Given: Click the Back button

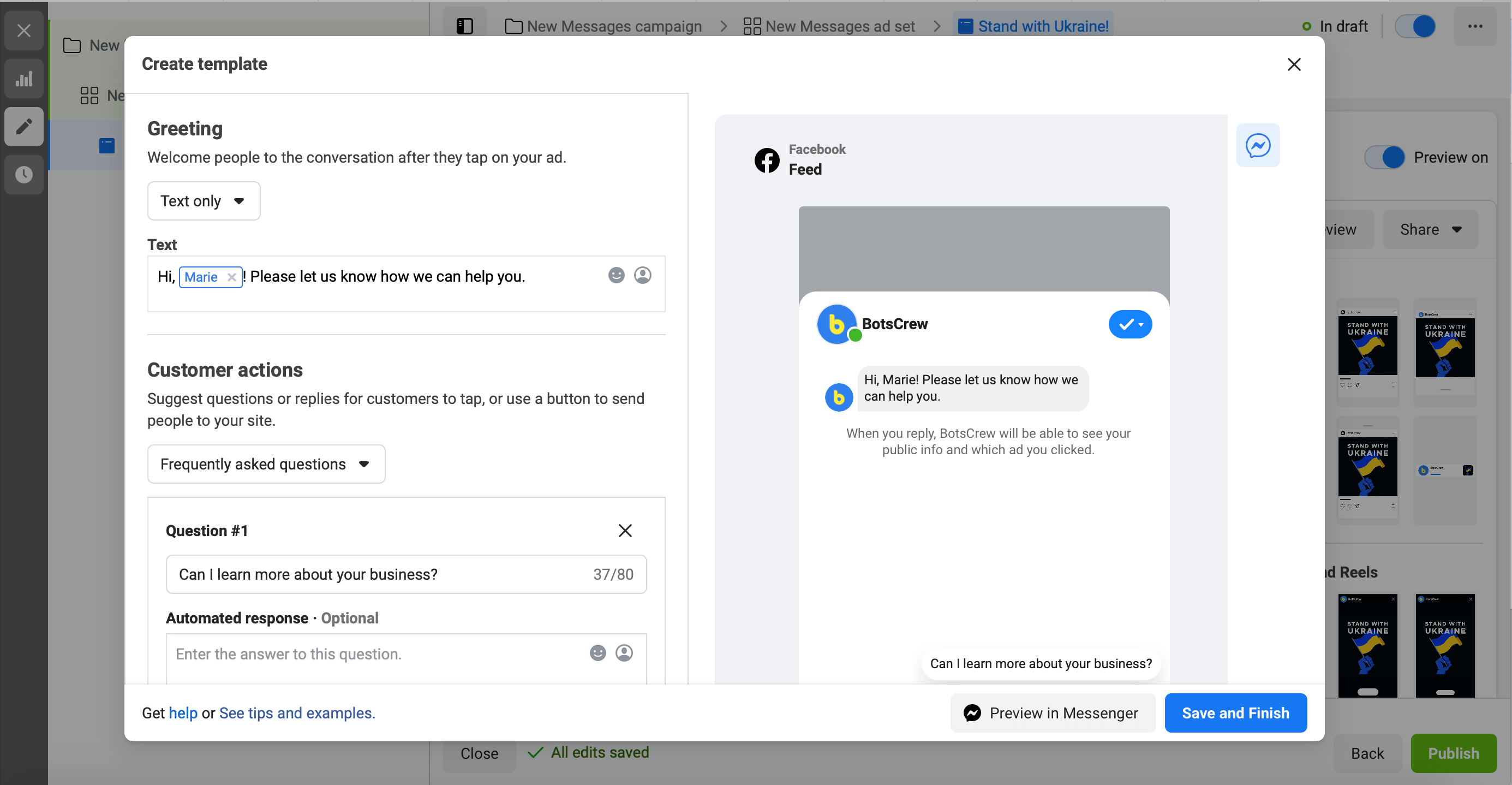Looking at the screenshot, I should tap(1367, 753).
